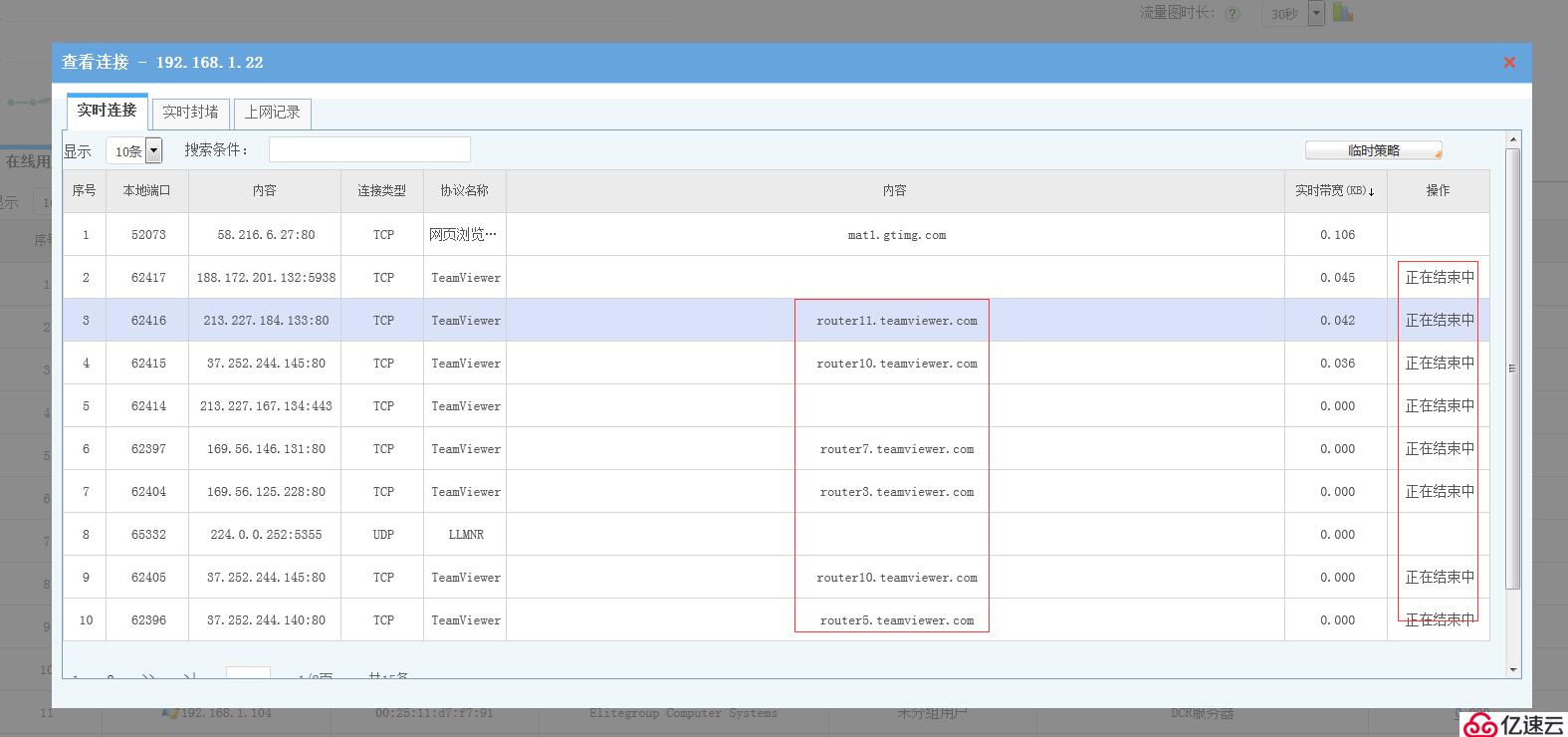Select the mat1.gtimg.com cell
The height and width of the screenshot is (737, 1568).
(897, 235)
